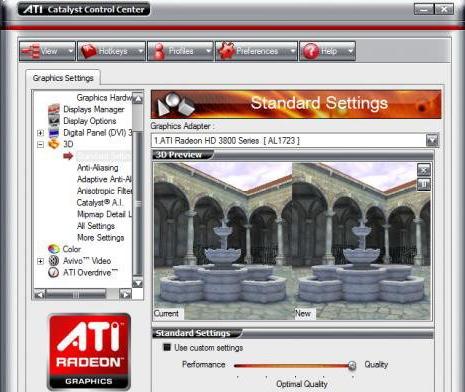Select Display Options in the tree
465x392 pixels.
point(90,121)
